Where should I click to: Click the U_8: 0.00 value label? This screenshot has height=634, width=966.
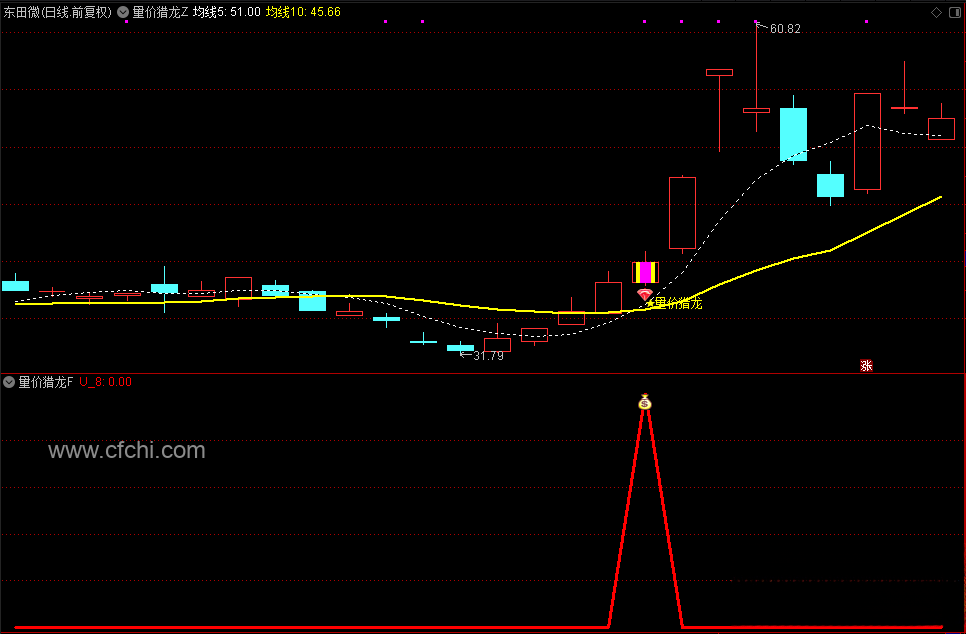tap(105, 382)
